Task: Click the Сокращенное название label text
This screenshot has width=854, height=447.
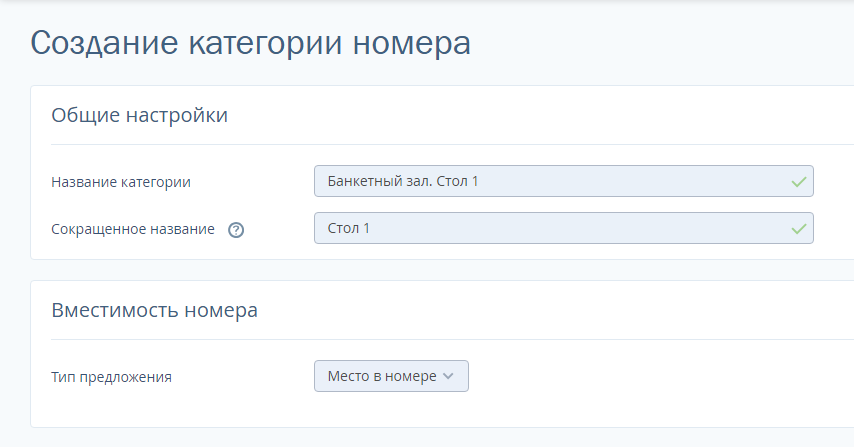Action: [x=133, y=229]
